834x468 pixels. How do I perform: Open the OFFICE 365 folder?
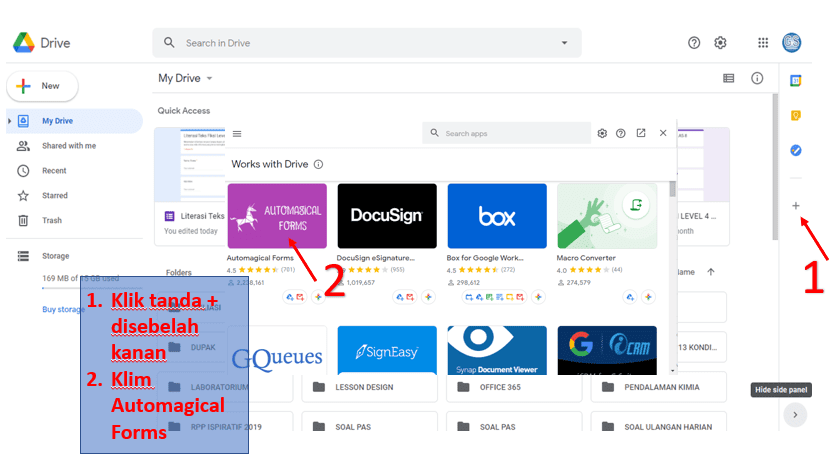tap(514, 387)
